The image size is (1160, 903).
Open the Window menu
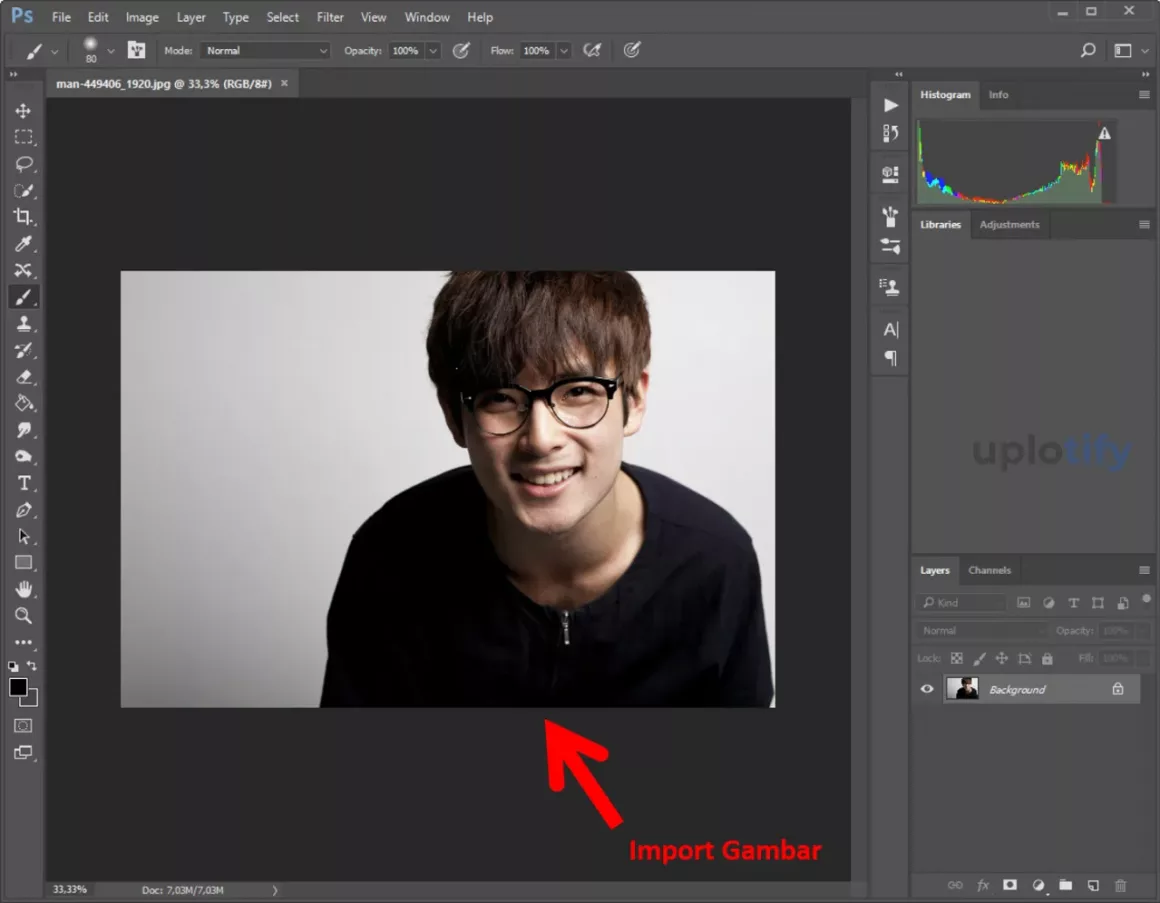click(427, 17)
